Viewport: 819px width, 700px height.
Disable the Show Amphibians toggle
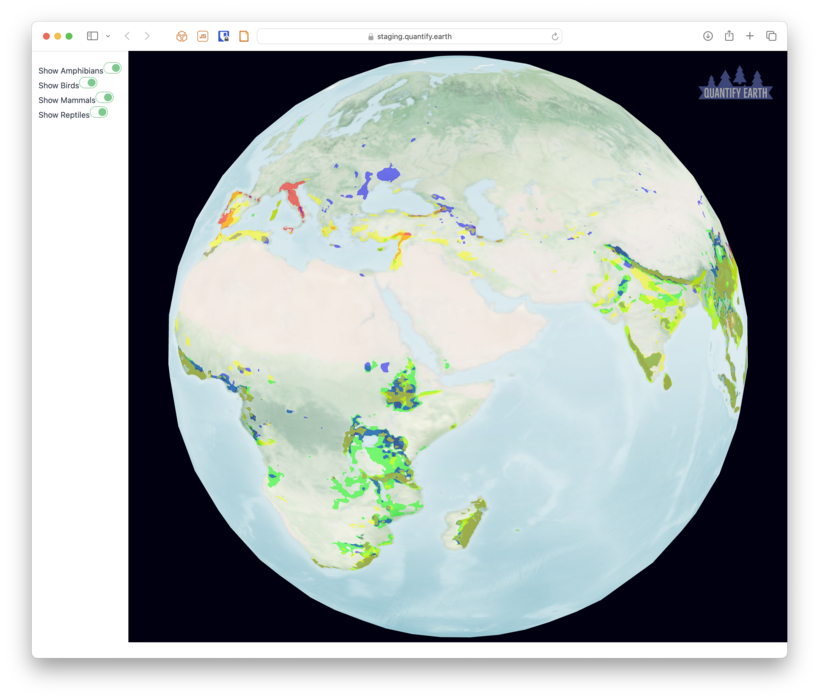(113, 68)
